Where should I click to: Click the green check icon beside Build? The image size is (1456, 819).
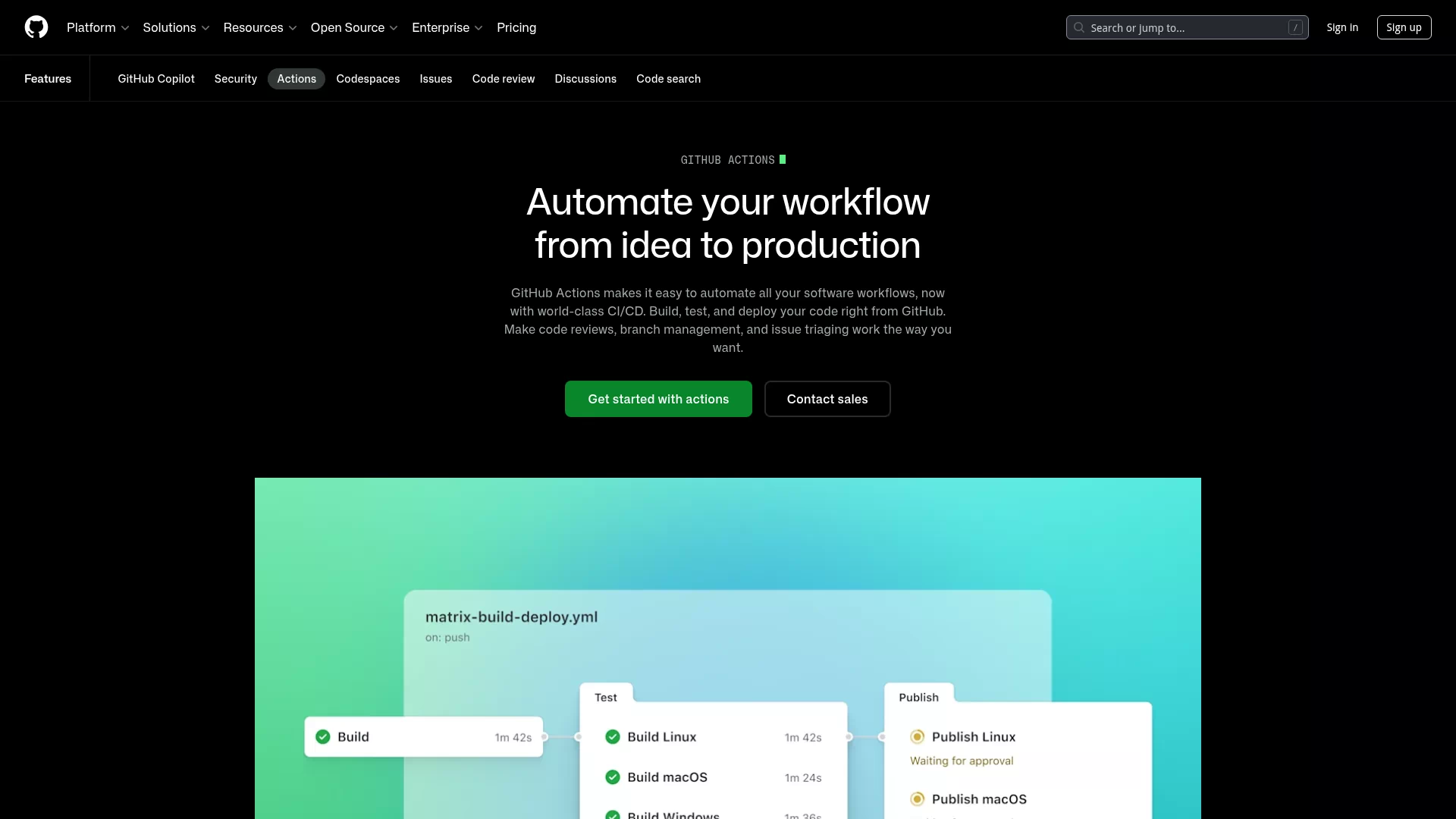pyautogui.click(x=323, y=736)
